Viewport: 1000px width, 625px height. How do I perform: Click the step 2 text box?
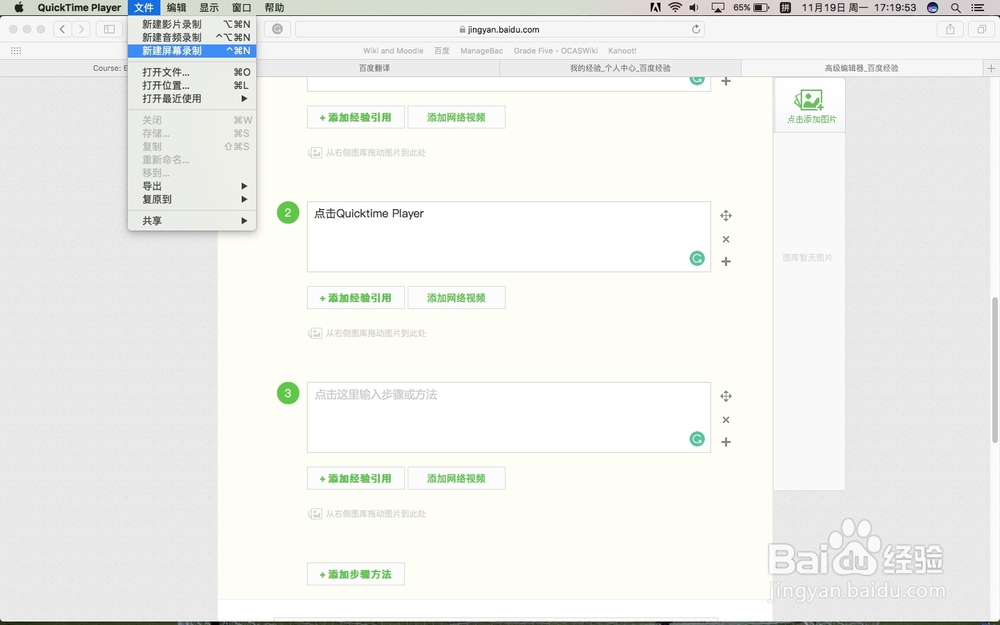[508, 237]
